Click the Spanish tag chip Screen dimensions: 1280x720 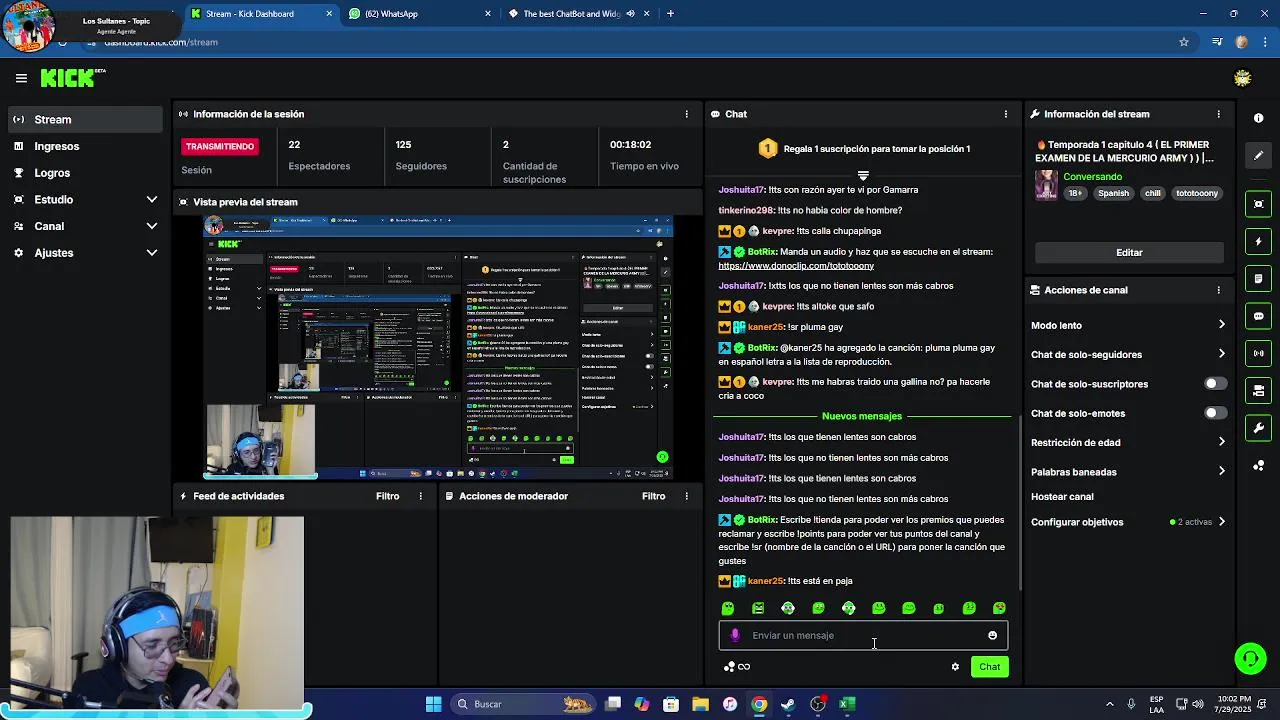coord(1113,193)
